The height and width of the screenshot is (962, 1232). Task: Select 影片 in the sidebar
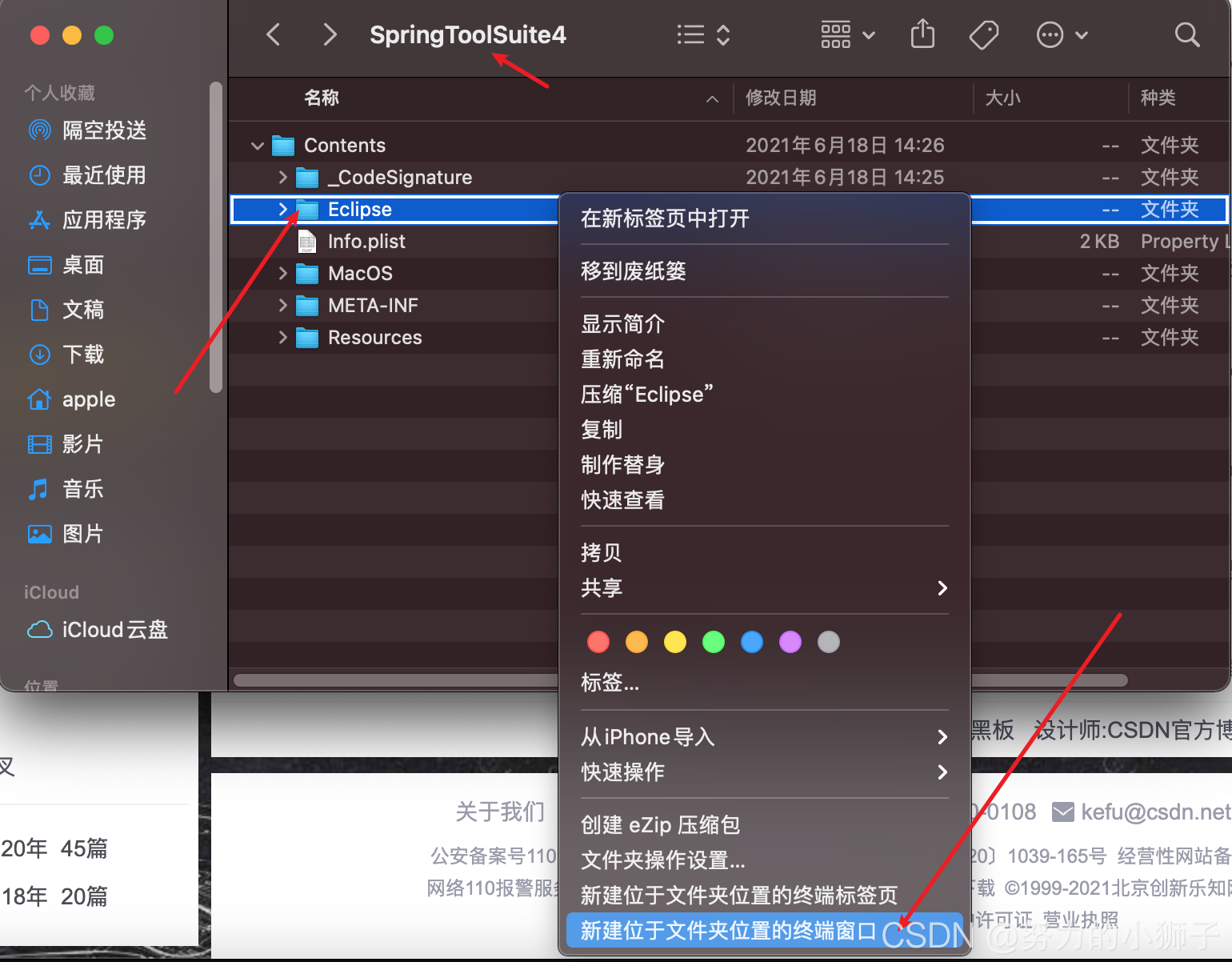[x=66, y=443]
